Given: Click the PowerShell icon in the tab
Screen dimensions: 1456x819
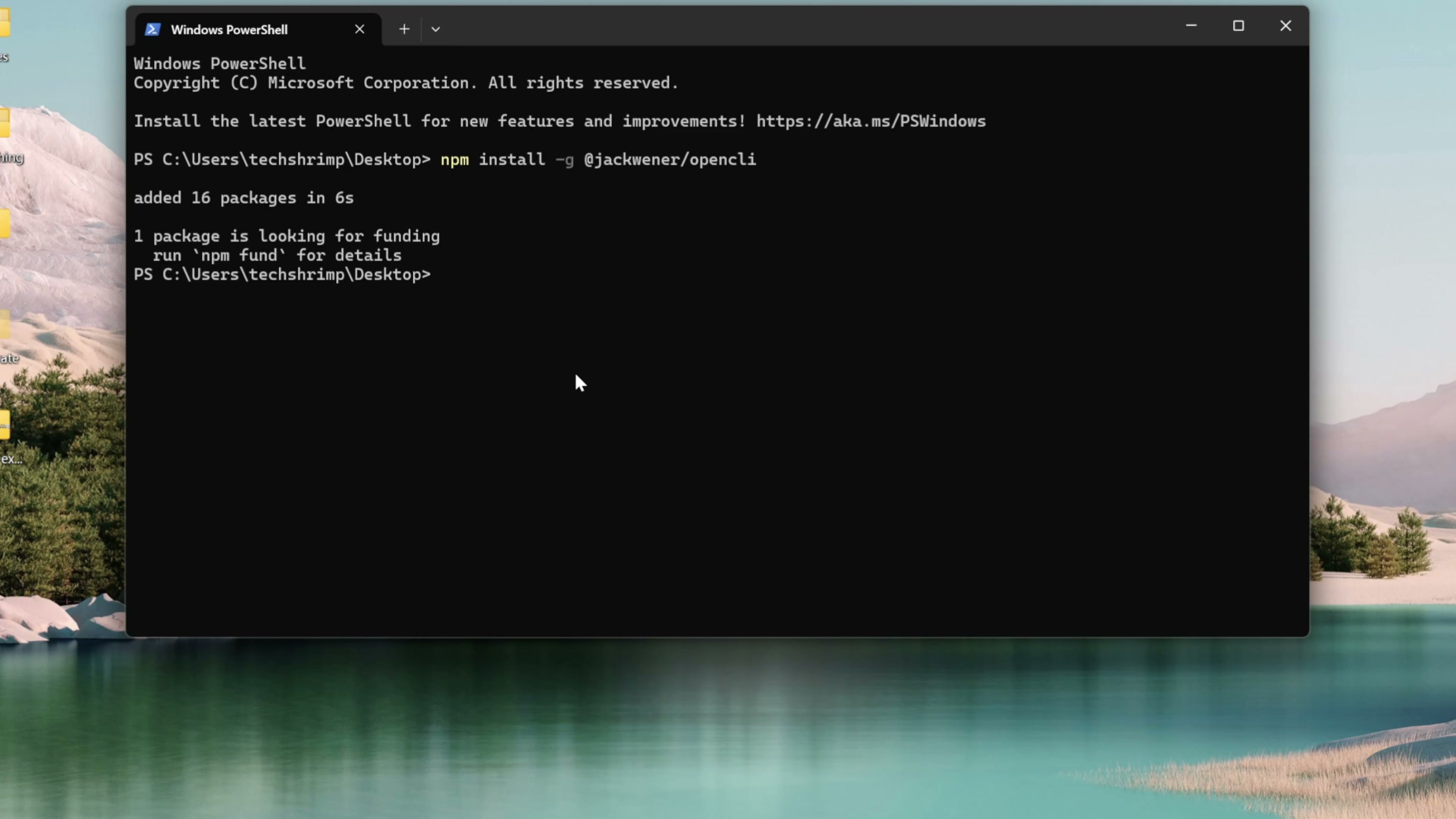Looking at the screenshot, I should [x=152, y=30].
